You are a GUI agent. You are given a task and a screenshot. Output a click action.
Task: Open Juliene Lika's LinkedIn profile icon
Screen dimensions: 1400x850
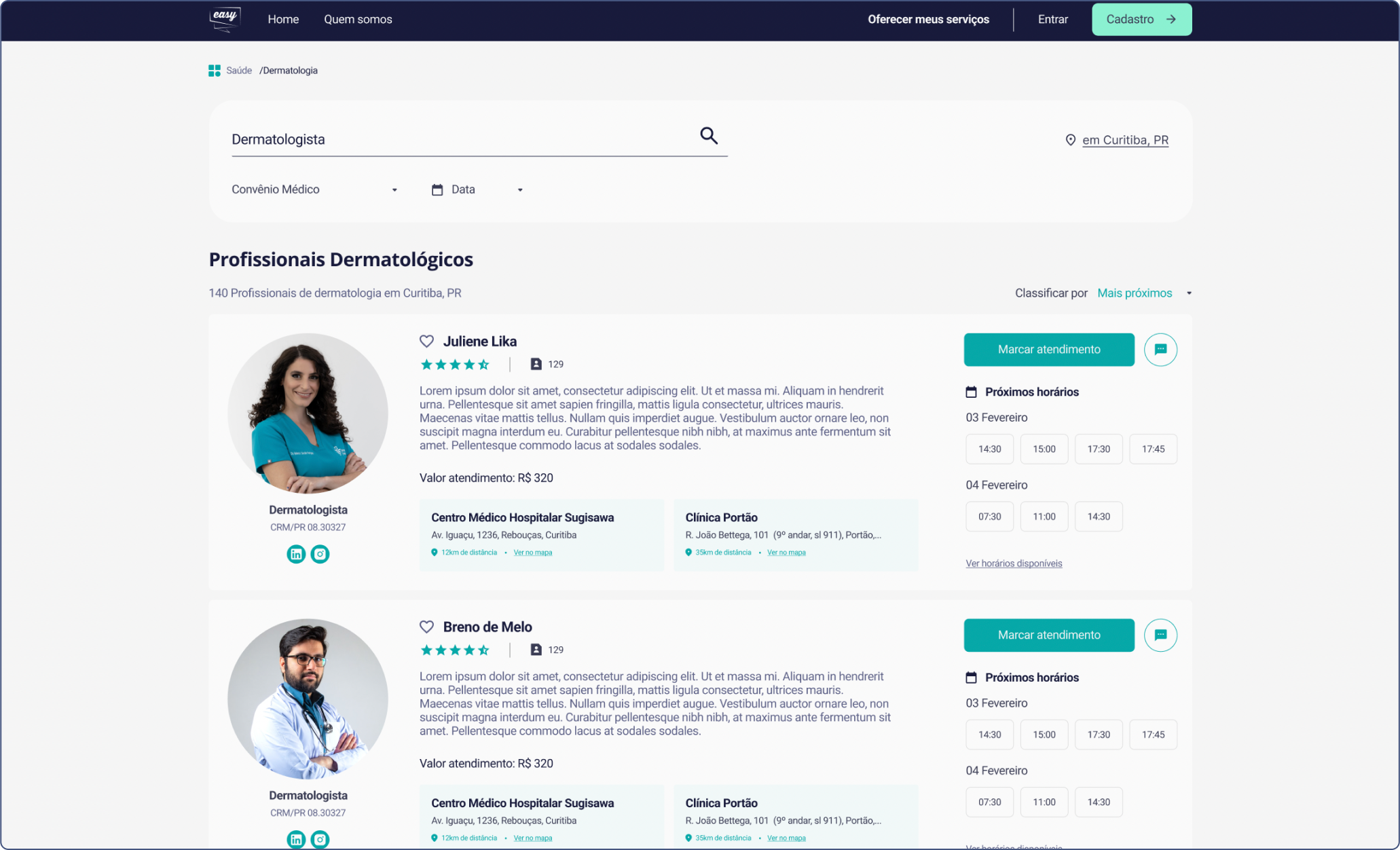(x=296, y=554)
